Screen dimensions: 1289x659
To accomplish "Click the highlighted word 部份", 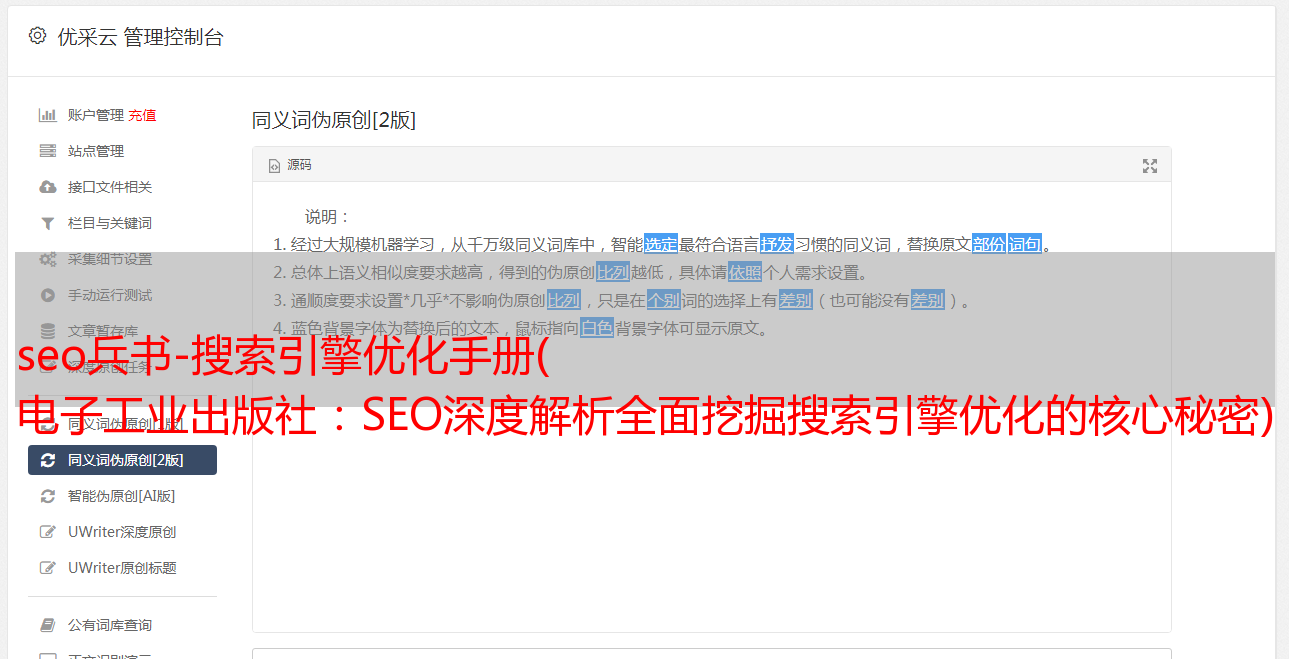I will (x=989, y=244).
